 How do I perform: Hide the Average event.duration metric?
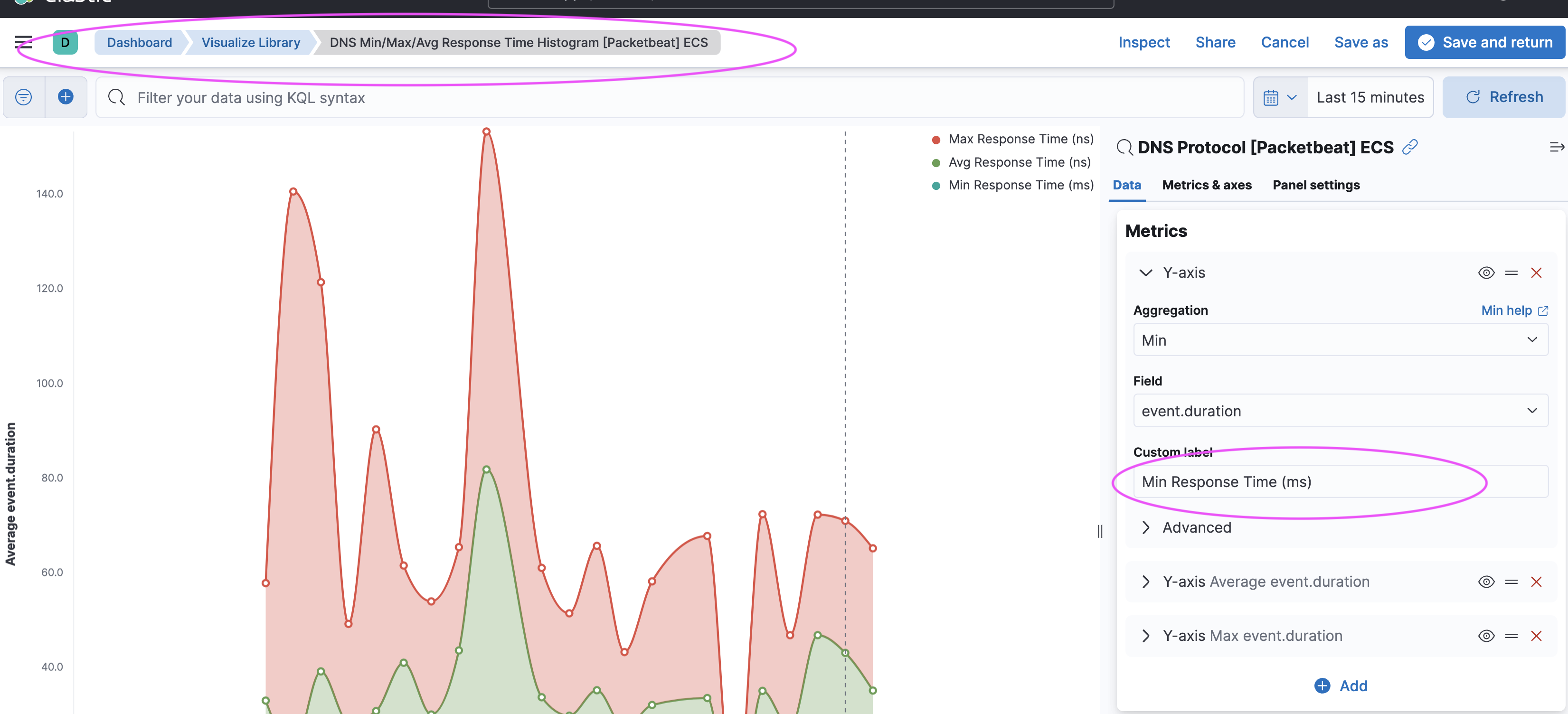click(x=1486, y=582)
